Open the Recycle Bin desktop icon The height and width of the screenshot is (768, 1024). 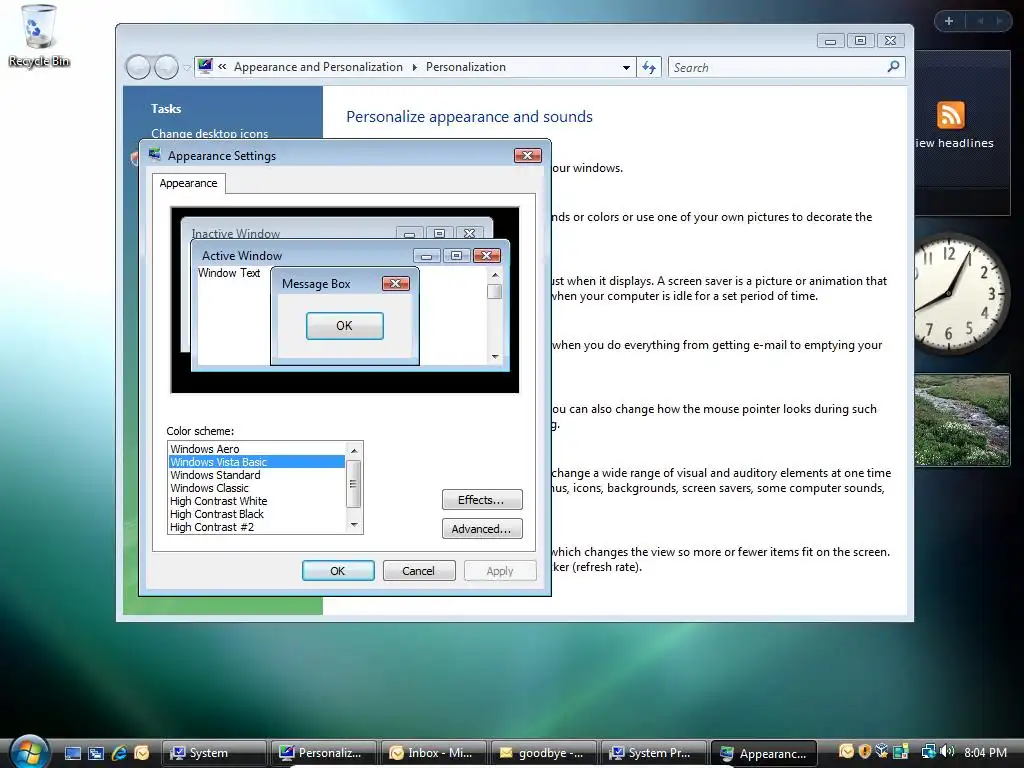tap(39, 36)
